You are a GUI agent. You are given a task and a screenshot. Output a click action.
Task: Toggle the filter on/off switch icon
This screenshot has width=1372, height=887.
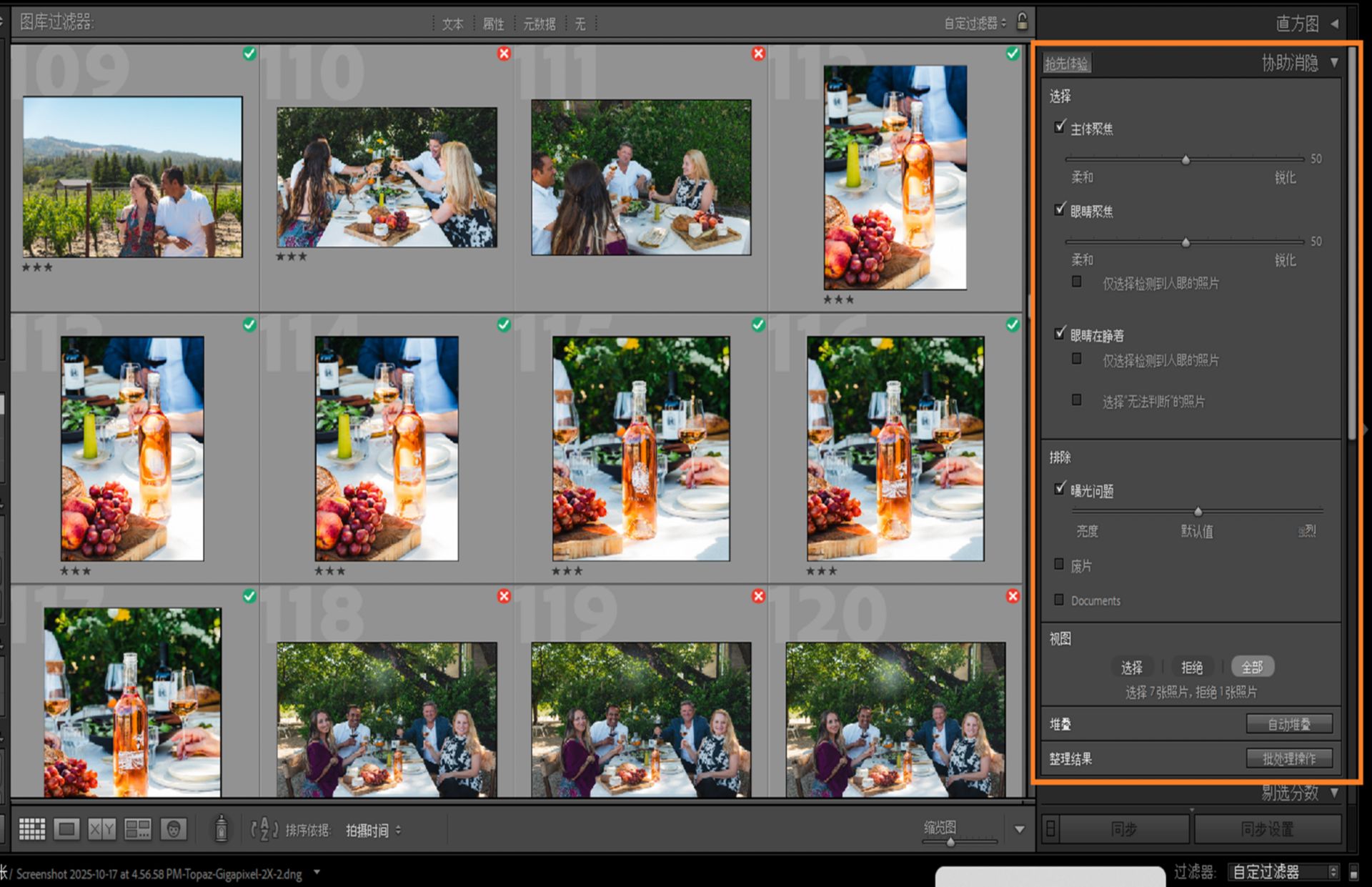[x=1353, y=872]
